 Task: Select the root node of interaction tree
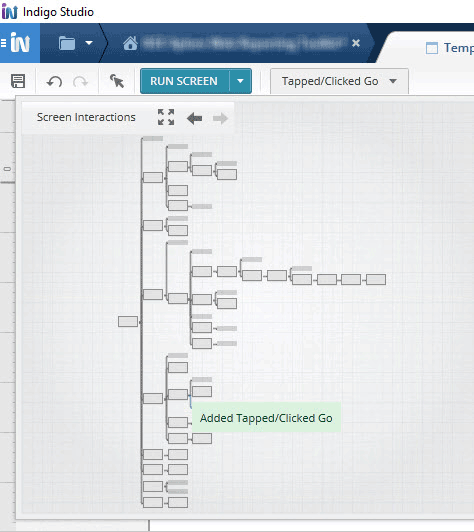coord(128,321)
